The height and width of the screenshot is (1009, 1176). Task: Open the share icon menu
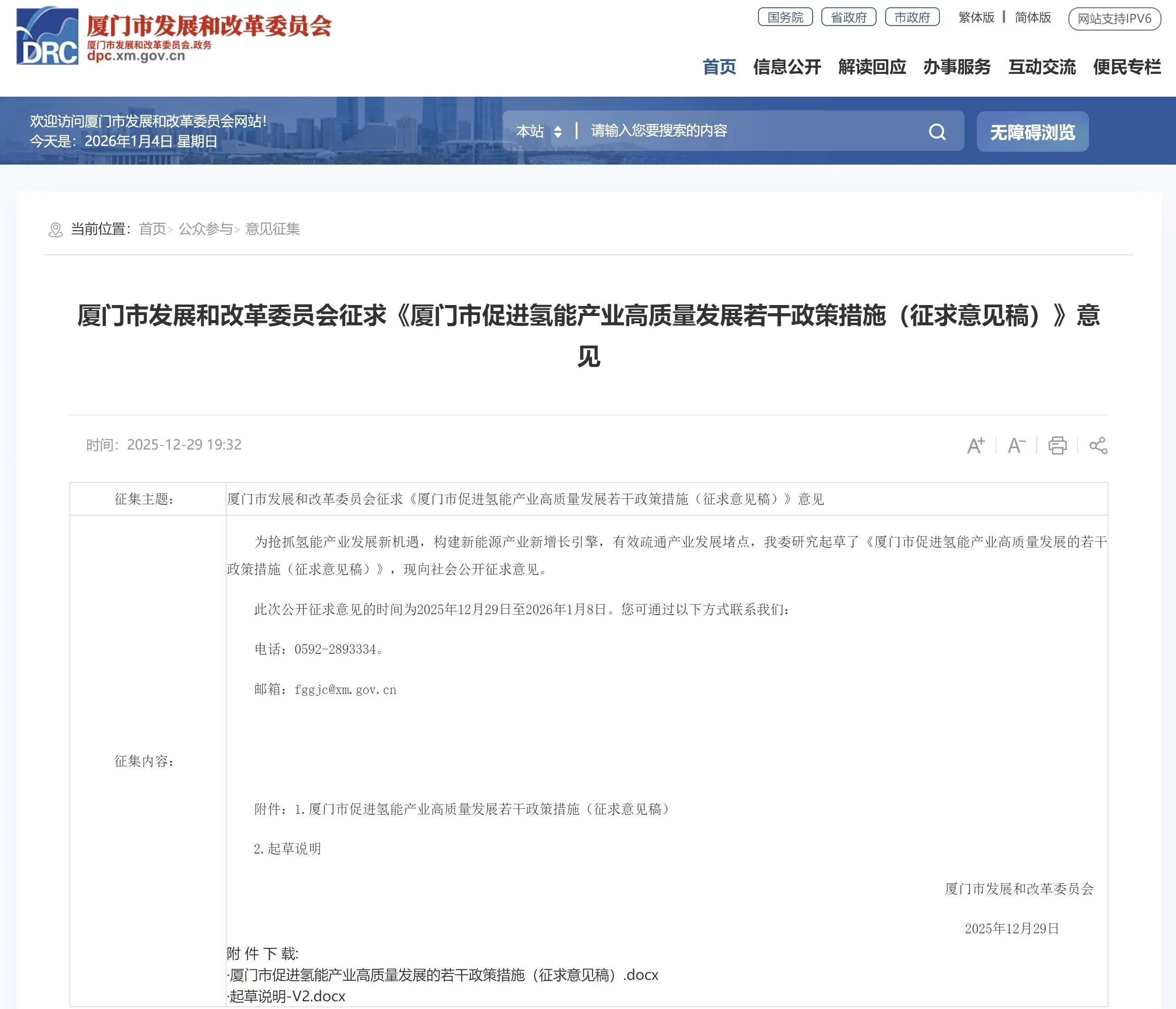[x=1098, y=445]
